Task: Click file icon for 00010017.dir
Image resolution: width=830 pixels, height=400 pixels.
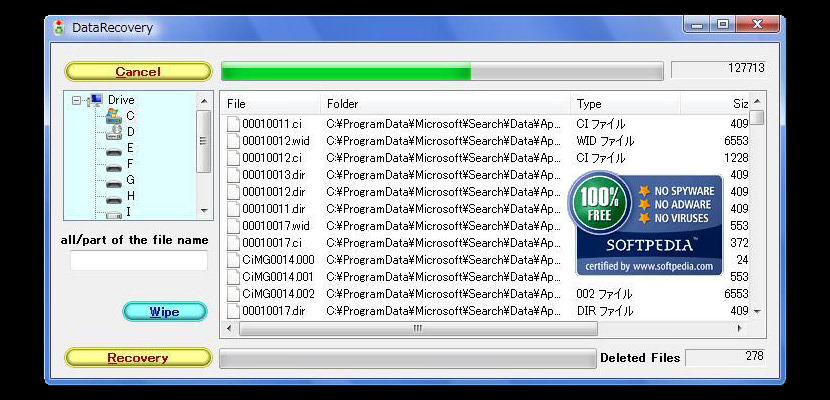Action: coord(233,311)
